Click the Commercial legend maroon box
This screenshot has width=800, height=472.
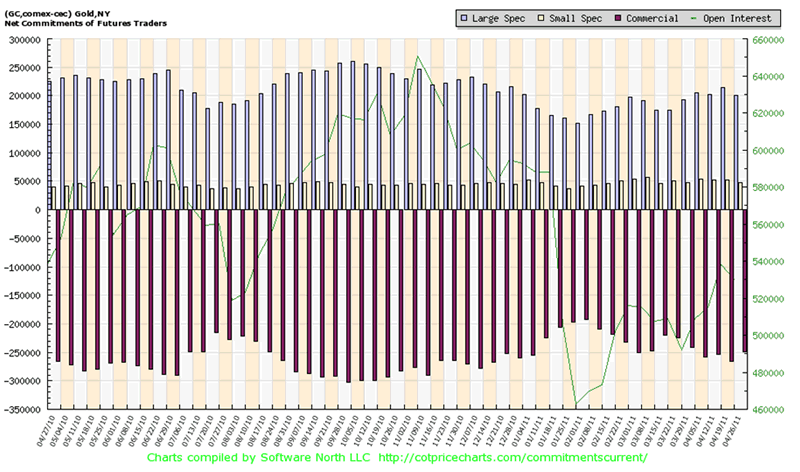tap(619, 18)
